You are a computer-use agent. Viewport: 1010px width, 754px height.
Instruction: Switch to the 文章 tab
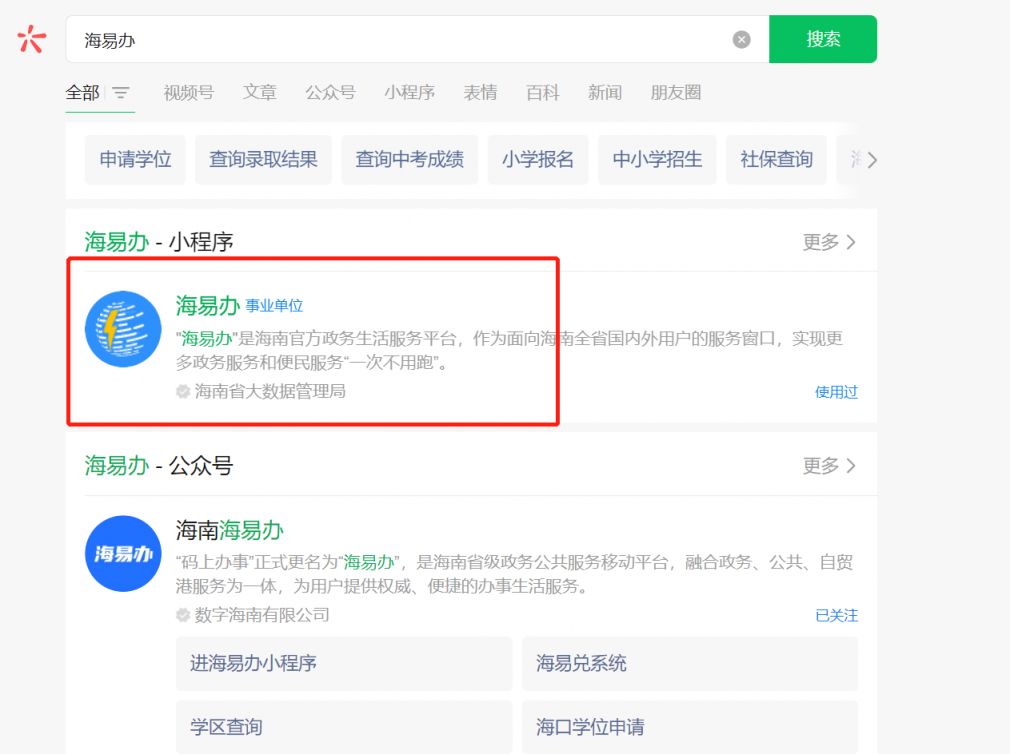[x=260, y=93]
